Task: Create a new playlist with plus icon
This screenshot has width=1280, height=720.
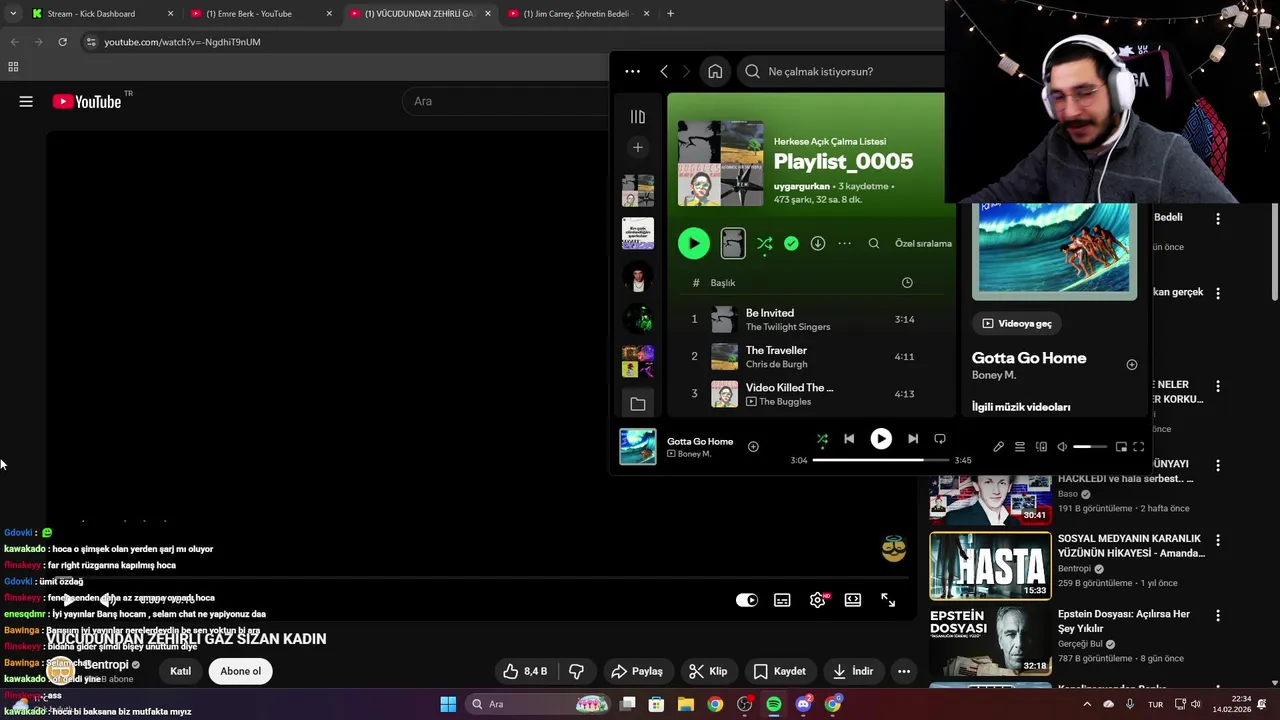Action: tap(638, 147)
